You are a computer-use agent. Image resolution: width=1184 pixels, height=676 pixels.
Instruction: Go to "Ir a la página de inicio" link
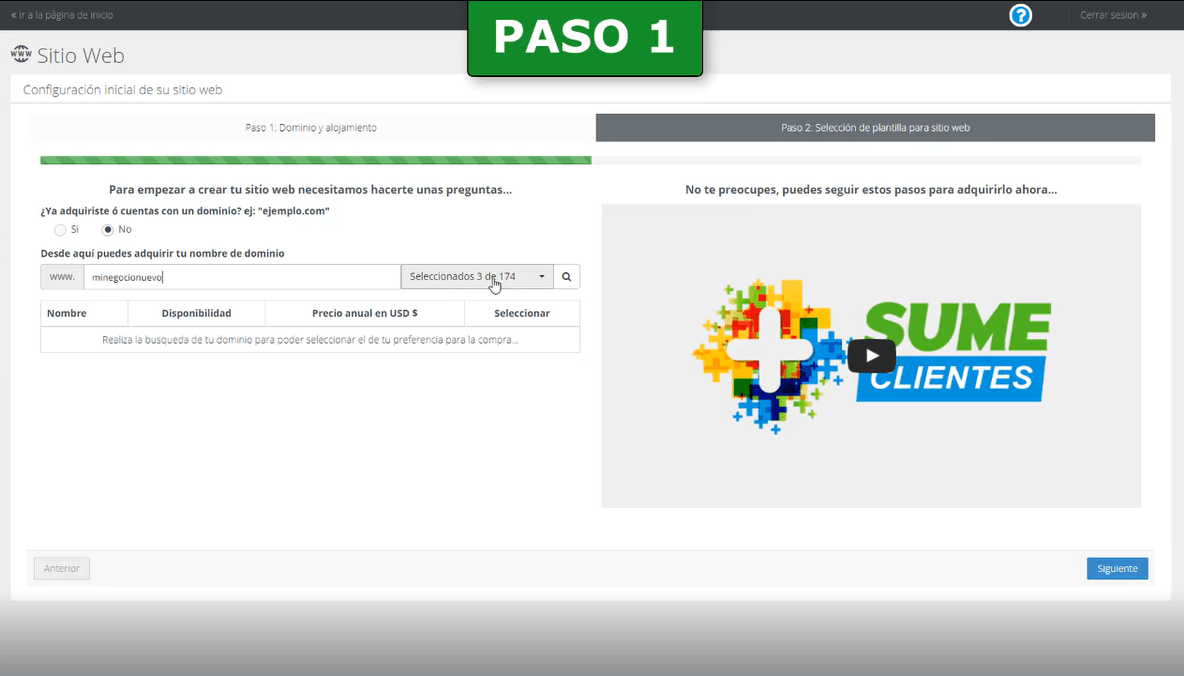[62, 15]
